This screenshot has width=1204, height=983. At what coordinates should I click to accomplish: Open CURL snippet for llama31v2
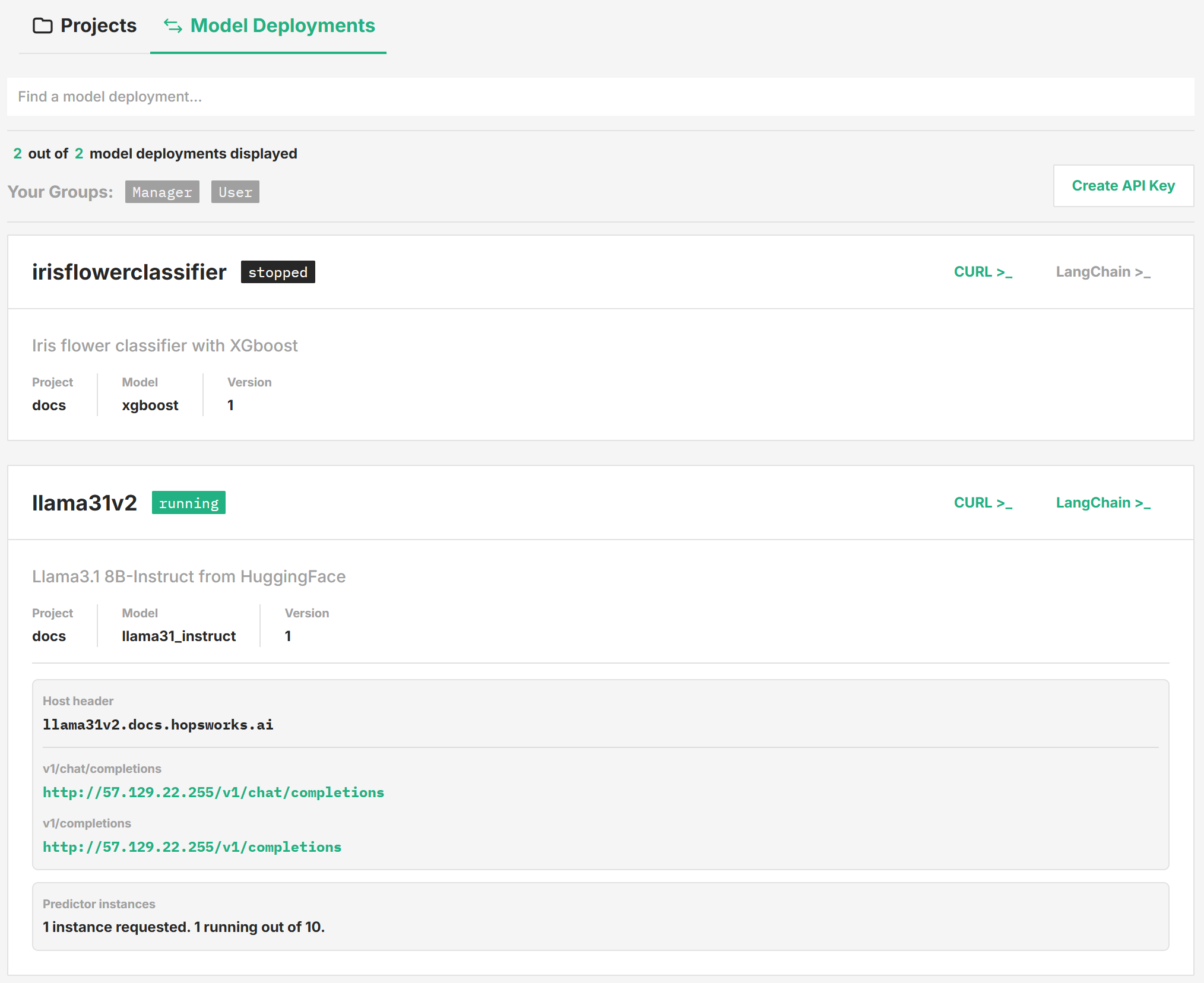[983, 503]
